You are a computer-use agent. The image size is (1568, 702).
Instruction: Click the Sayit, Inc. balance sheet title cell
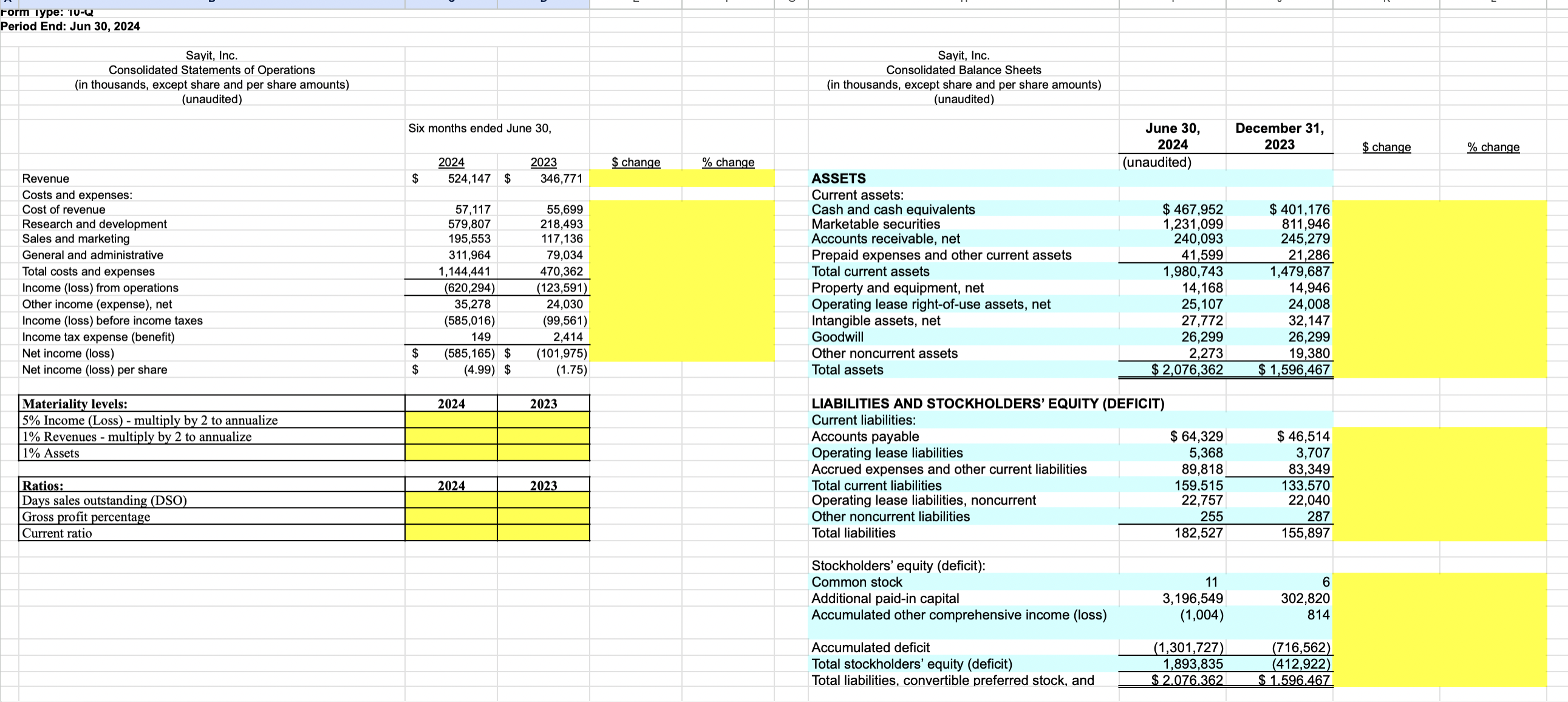(x=963, y=54)
